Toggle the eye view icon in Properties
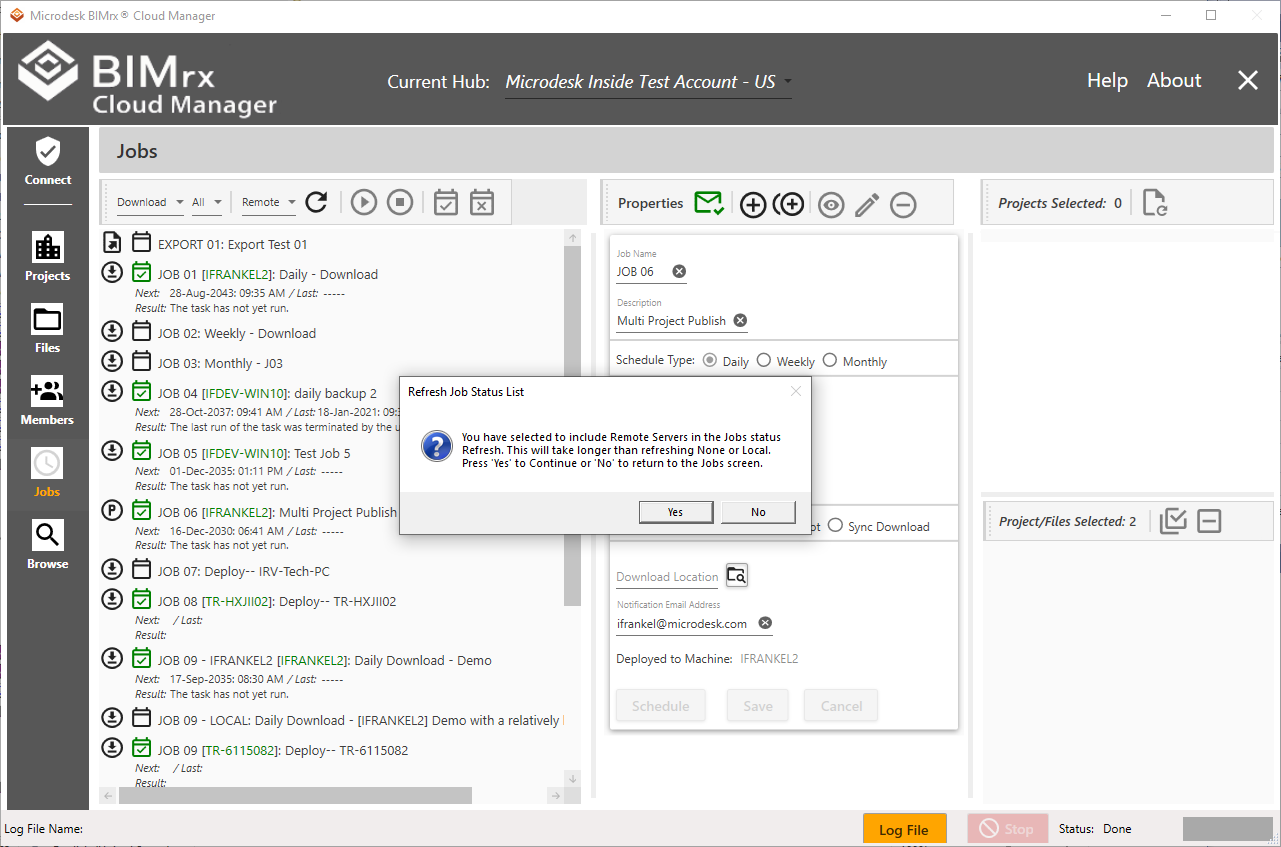The image size is (1281, 847). click(830, 204)
